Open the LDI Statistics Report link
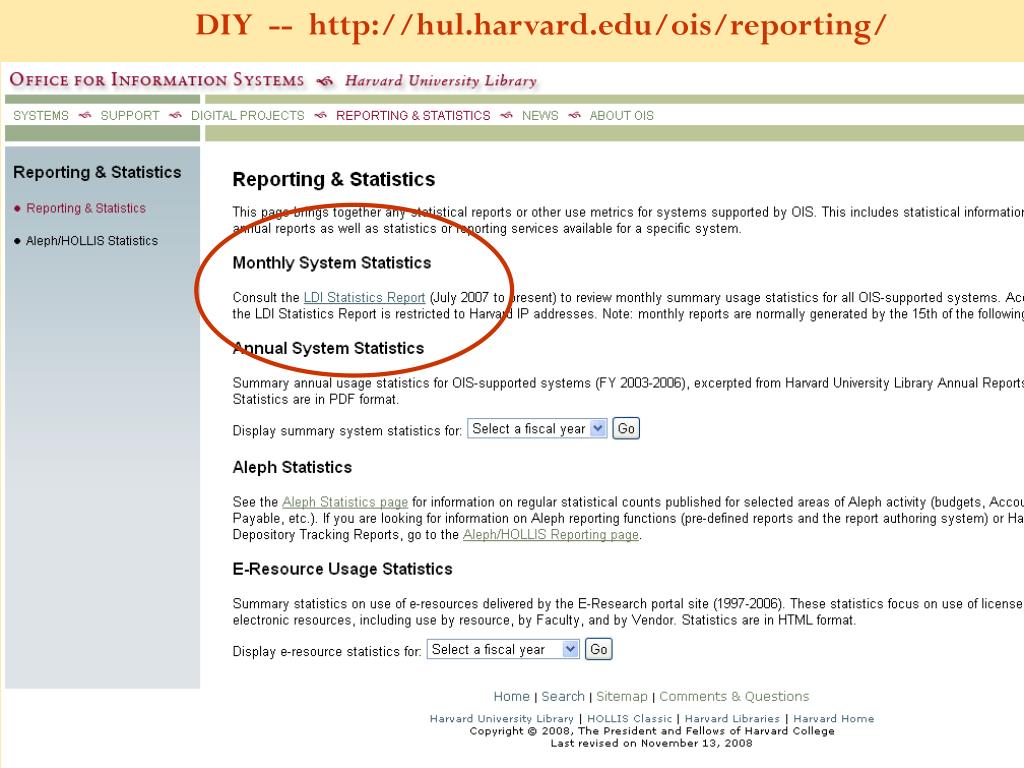The width and height of the screenshot is (1024, 768). tap(364, 297)
